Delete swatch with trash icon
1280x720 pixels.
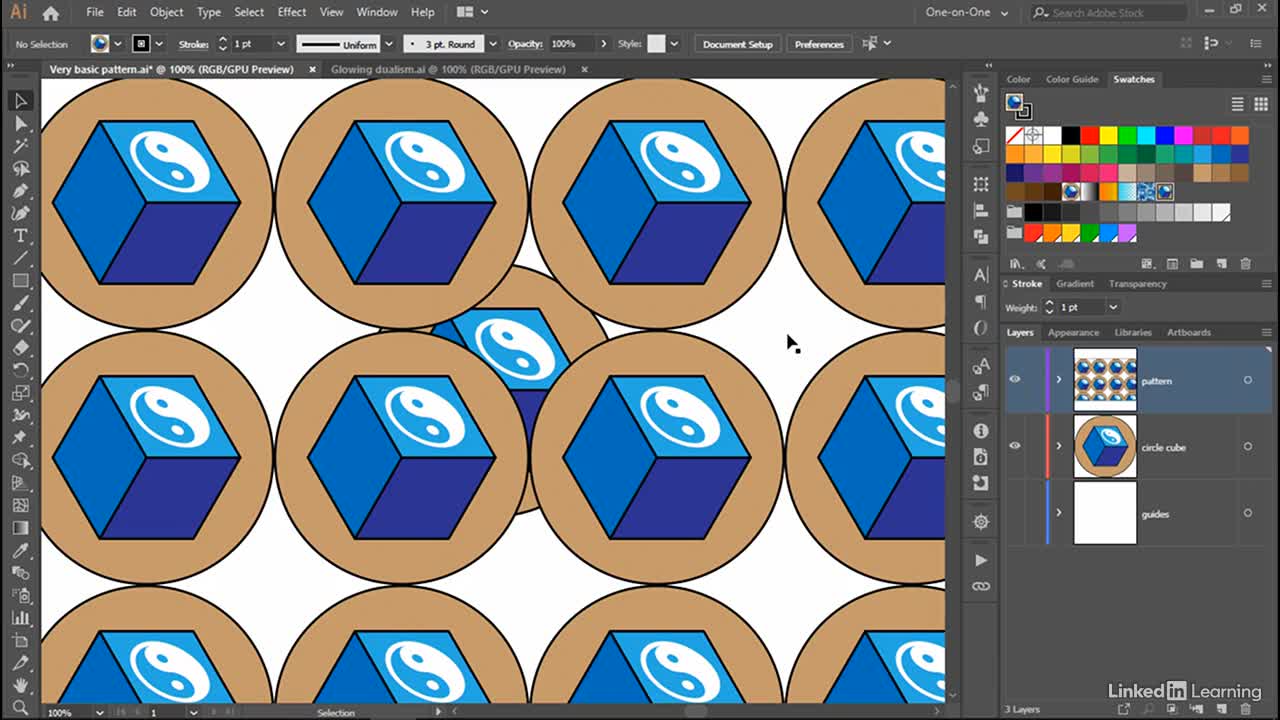tap(1245, 264)
